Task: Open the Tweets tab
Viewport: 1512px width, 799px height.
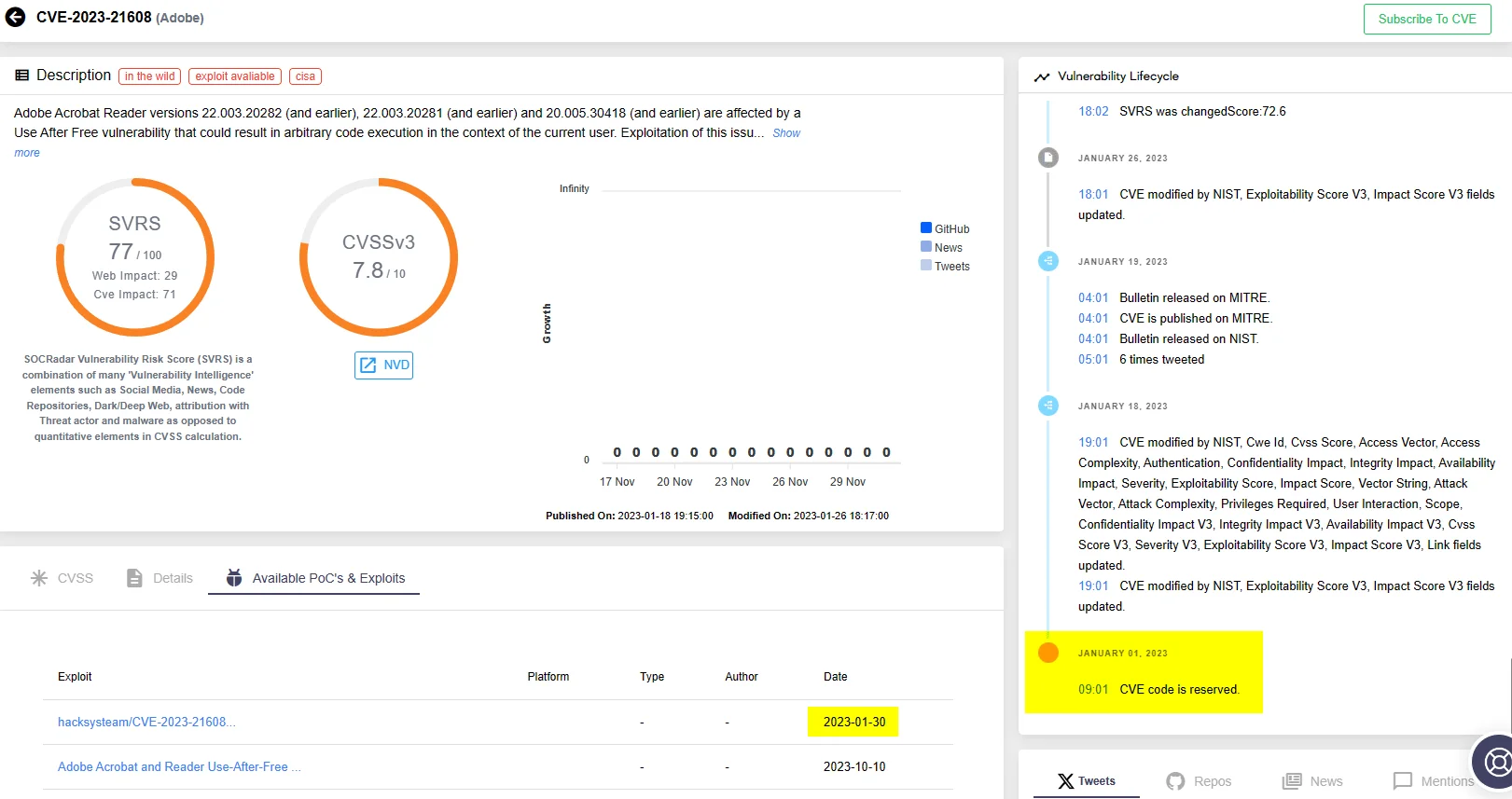Action: click(x=1087, y=781)
